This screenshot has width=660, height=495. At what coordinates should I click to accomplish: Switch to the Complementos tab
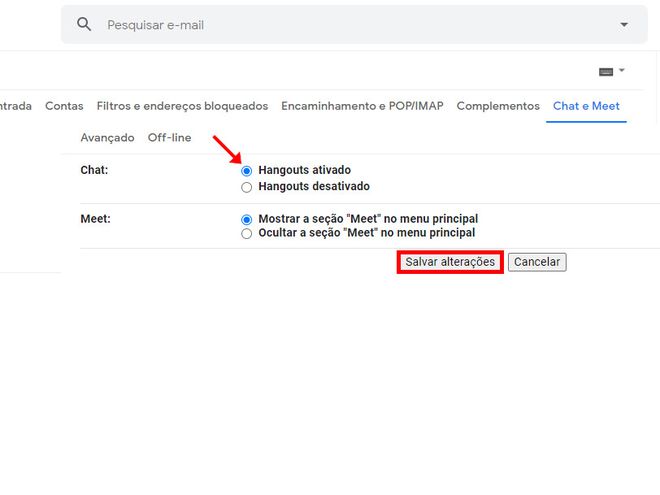click(x=498, y=106)
